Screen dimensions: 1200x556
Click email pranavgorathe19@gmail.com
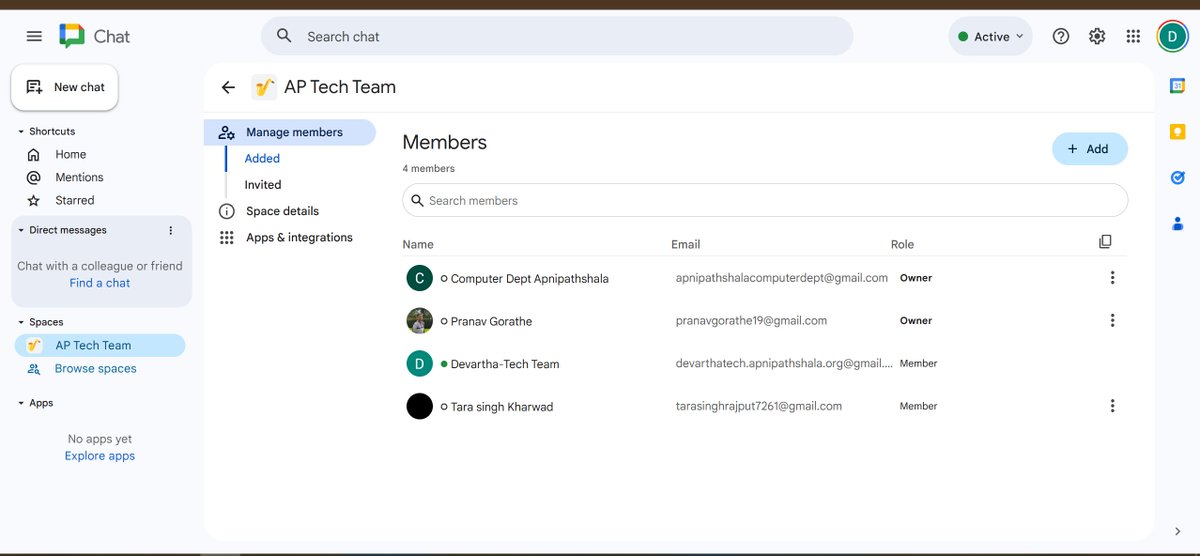[751, 321]
